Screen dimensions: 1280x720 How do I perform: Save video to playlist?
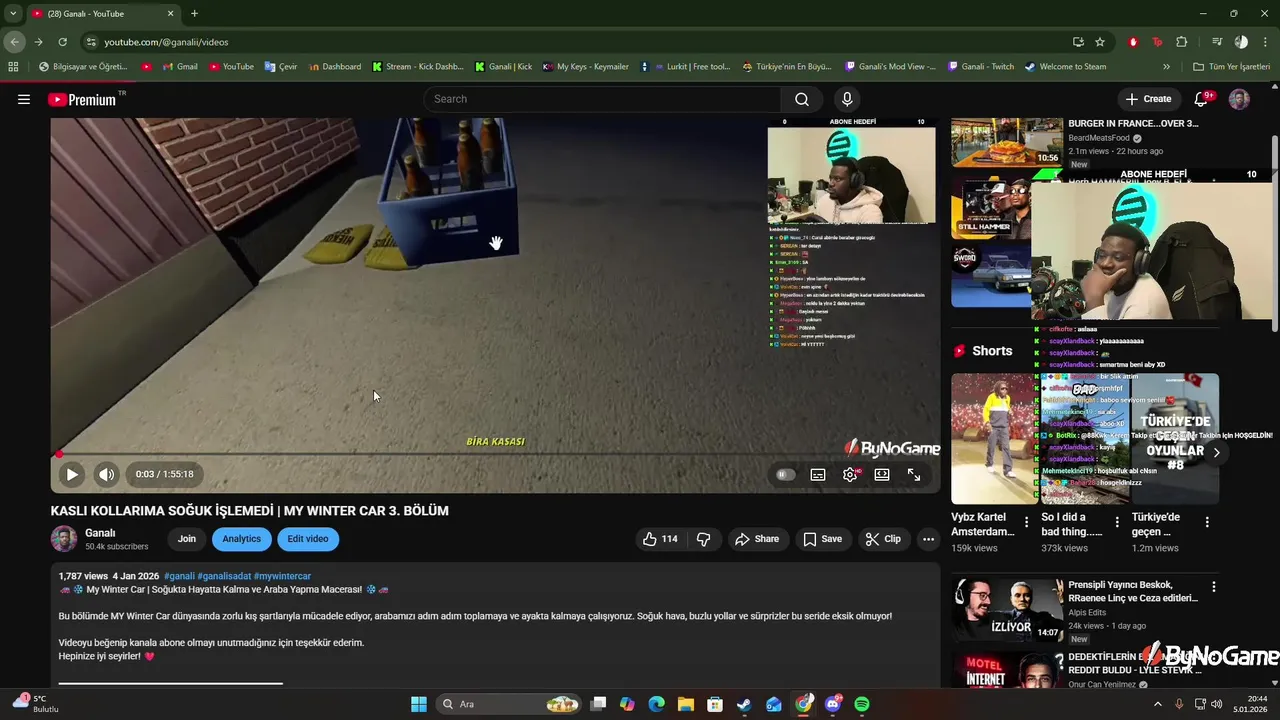822,539
